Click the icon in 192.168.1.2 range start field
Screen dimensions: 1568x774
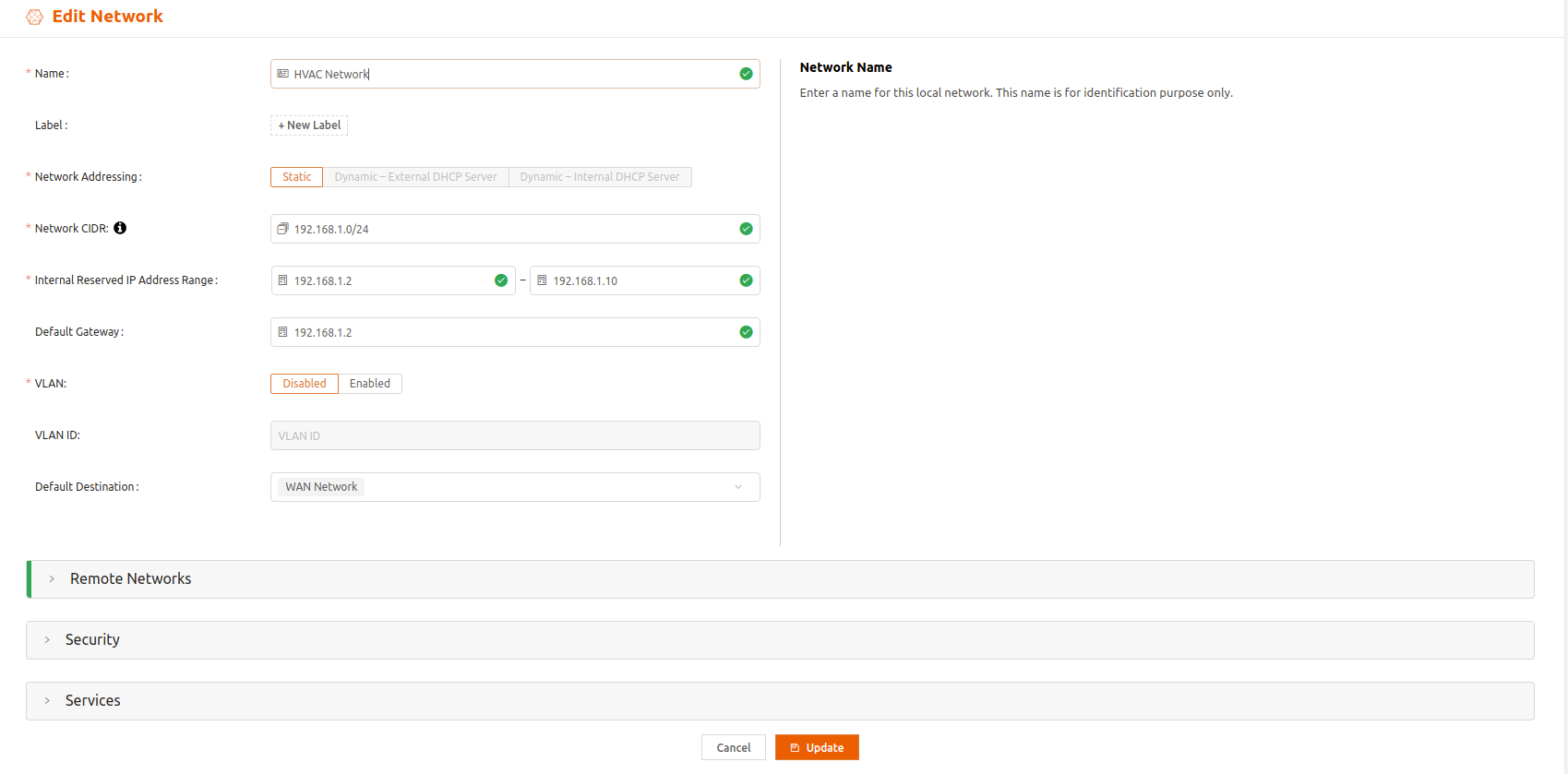pyautogui.click(x=283, y=280)
